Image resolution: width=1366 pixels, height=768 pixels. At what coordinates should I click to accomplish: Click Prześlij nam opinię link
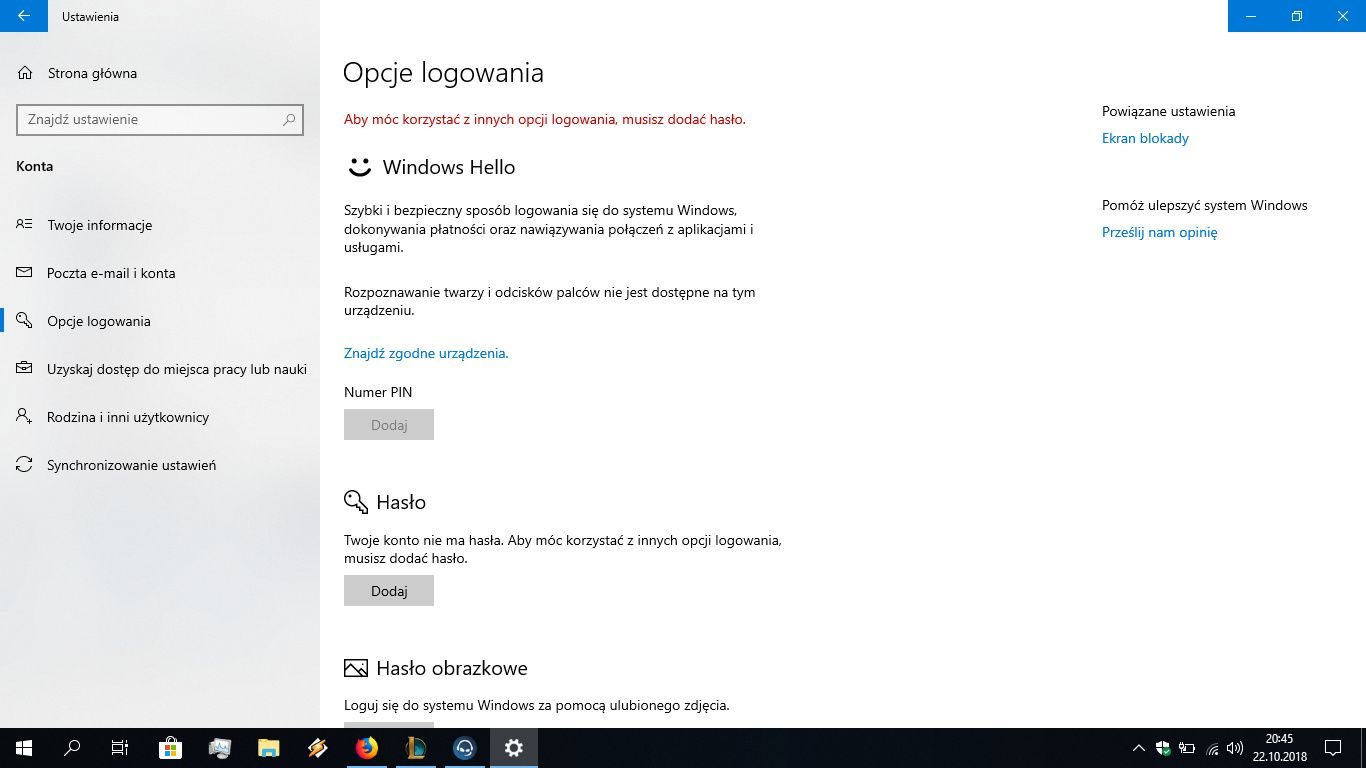tap(1160, 232)
